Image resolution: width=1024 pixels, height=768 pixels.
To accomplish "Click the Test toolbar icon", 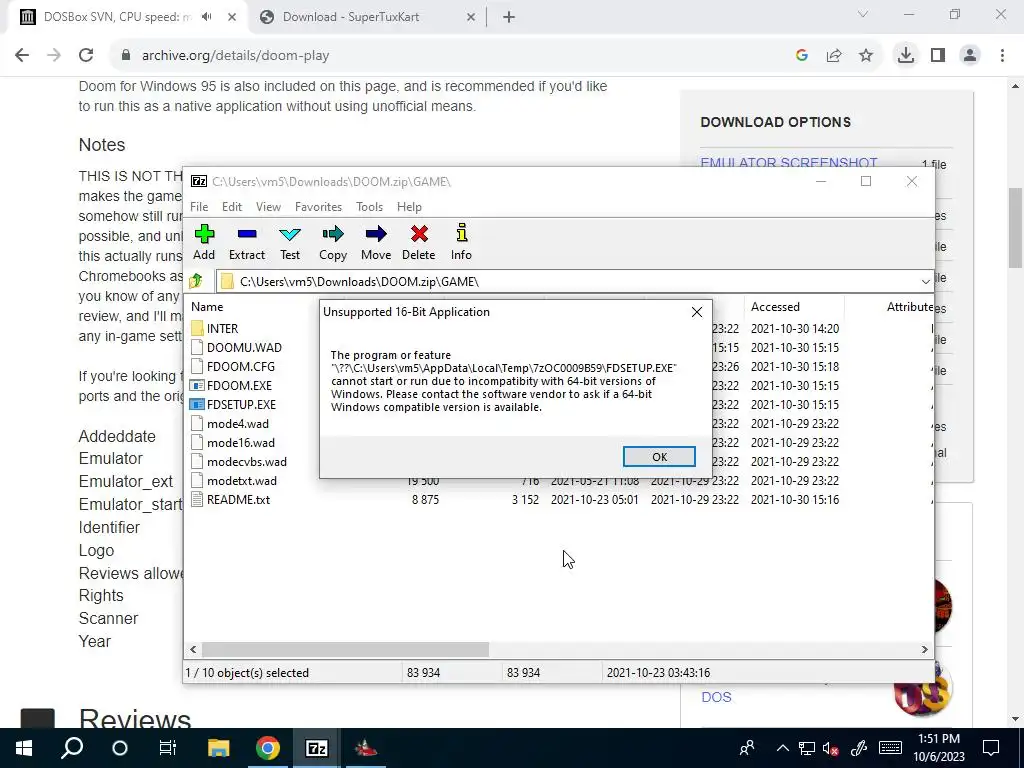I will [x=290, y=242].
